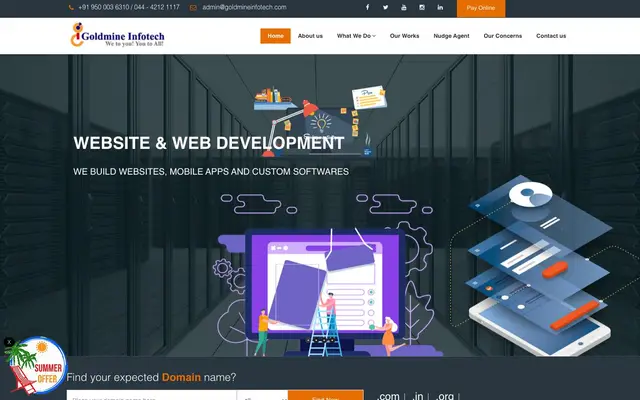
Task: Click "We build websites, mobile apps" subtitle
Action: pos(211,172)
